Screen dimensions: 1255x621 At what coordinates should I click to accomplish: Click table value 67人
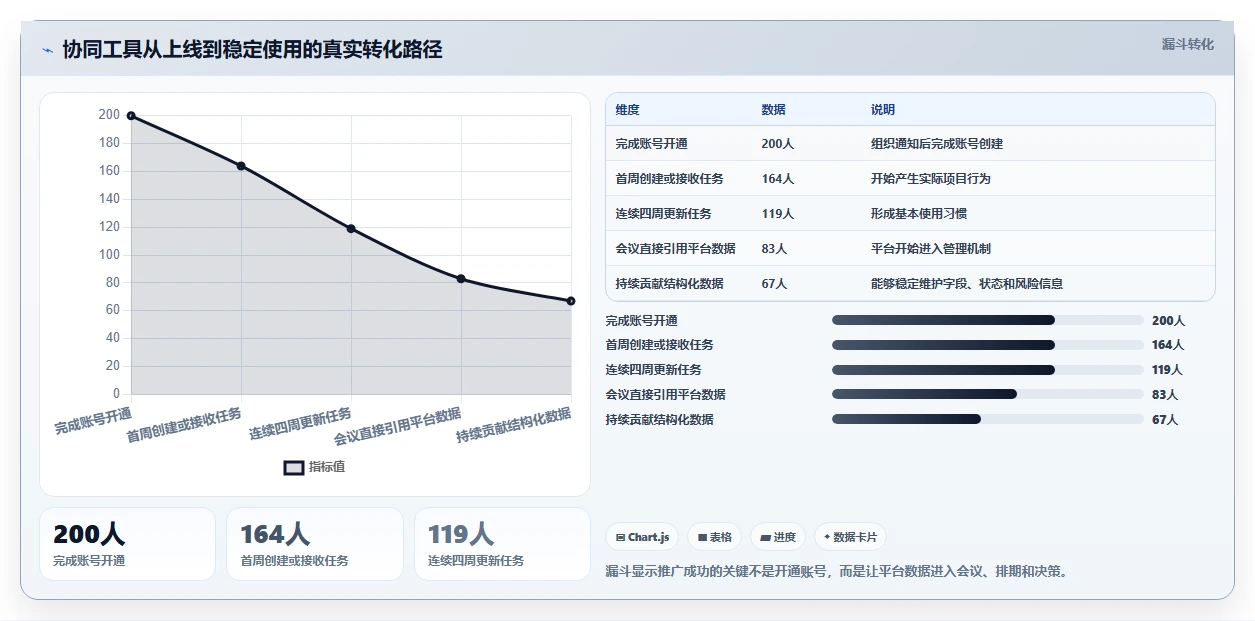774,284
